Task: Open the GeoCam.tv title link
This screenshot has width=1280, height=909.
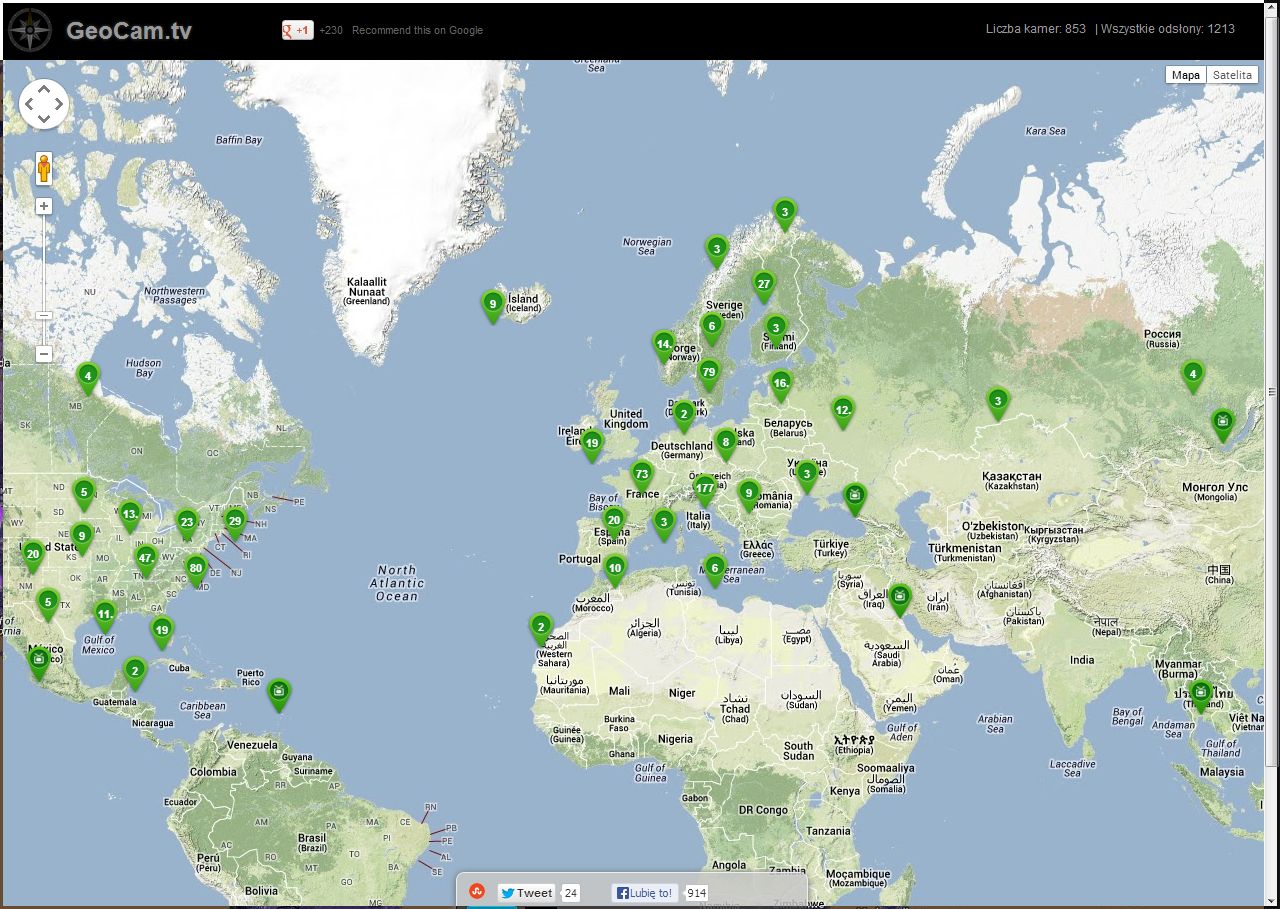Action: pyautogui.click(x=129, y=31)
